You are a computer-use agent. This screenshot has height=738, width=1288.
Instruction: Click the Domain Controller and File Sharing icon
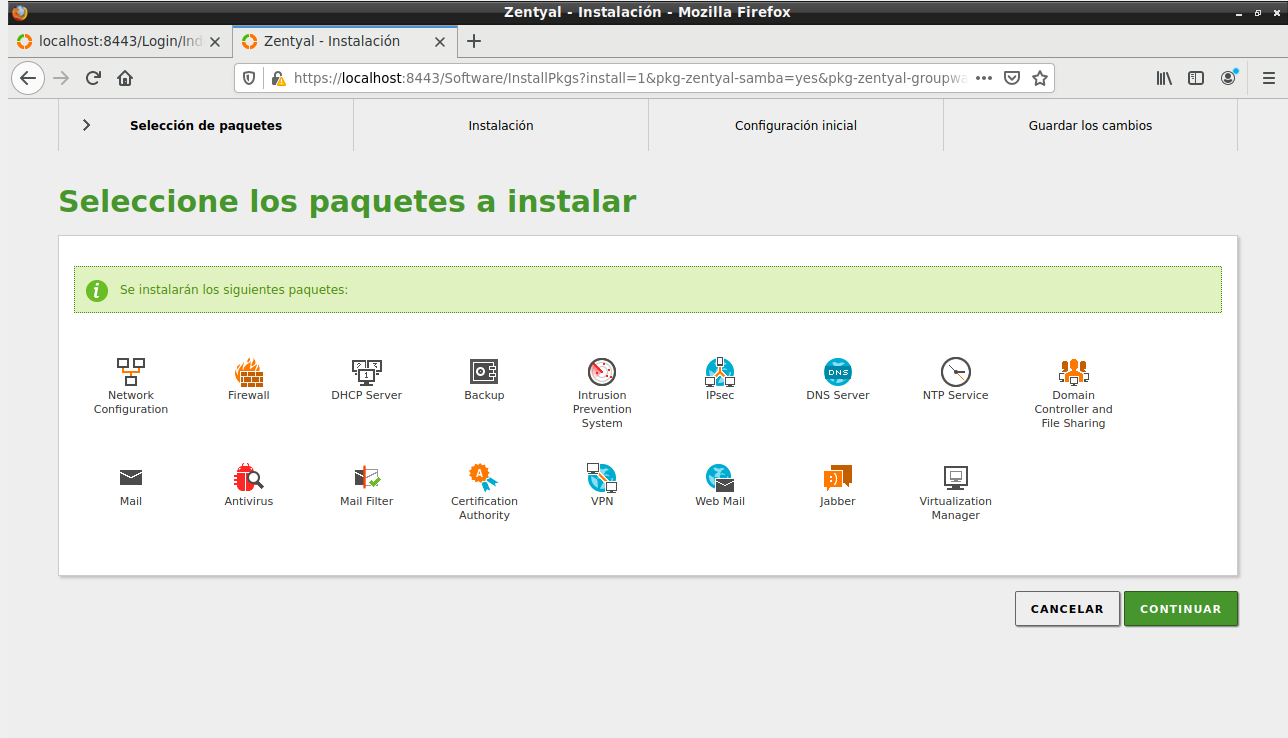coord(1073,372)
